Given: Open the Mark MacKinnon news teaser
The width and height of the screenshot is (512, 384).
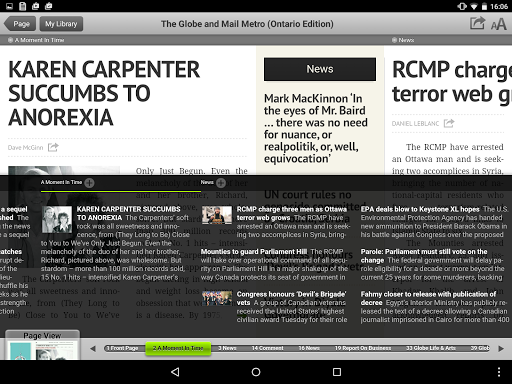Looking at the screenshot, I should tap(316, 128).
